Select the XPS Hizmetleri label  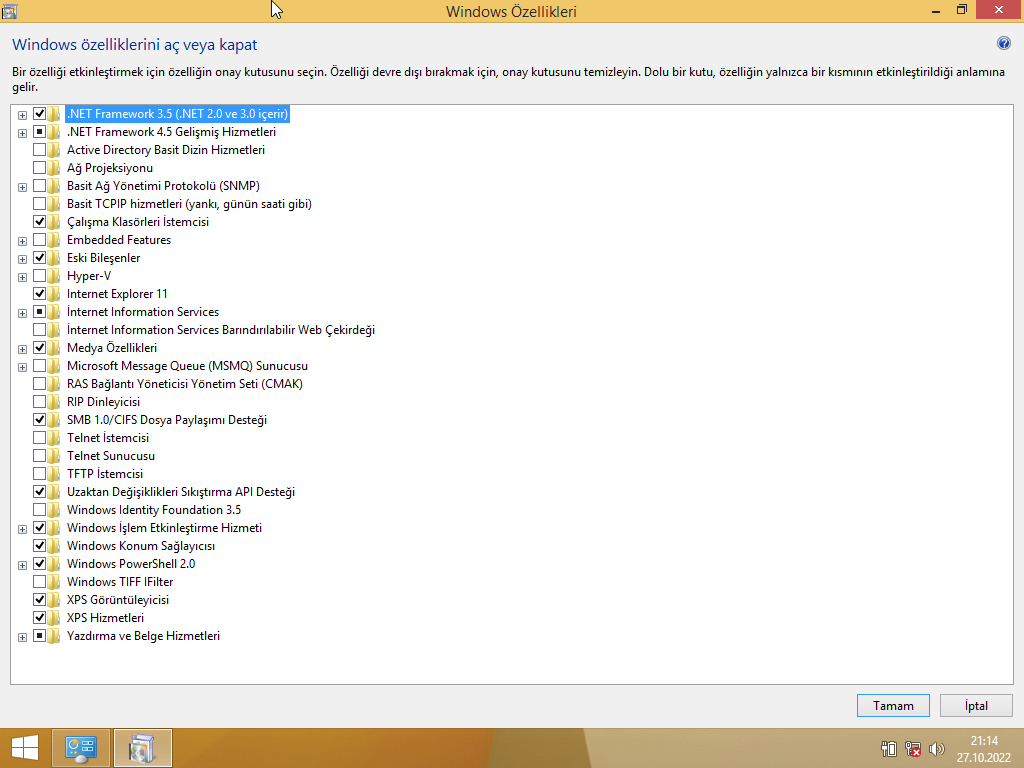tap(105, 618)
